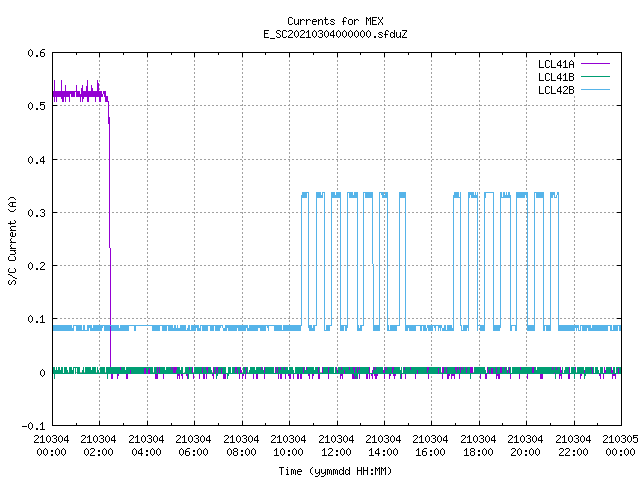
Task: Click the y-axis tick value 0
Action: 42,373
